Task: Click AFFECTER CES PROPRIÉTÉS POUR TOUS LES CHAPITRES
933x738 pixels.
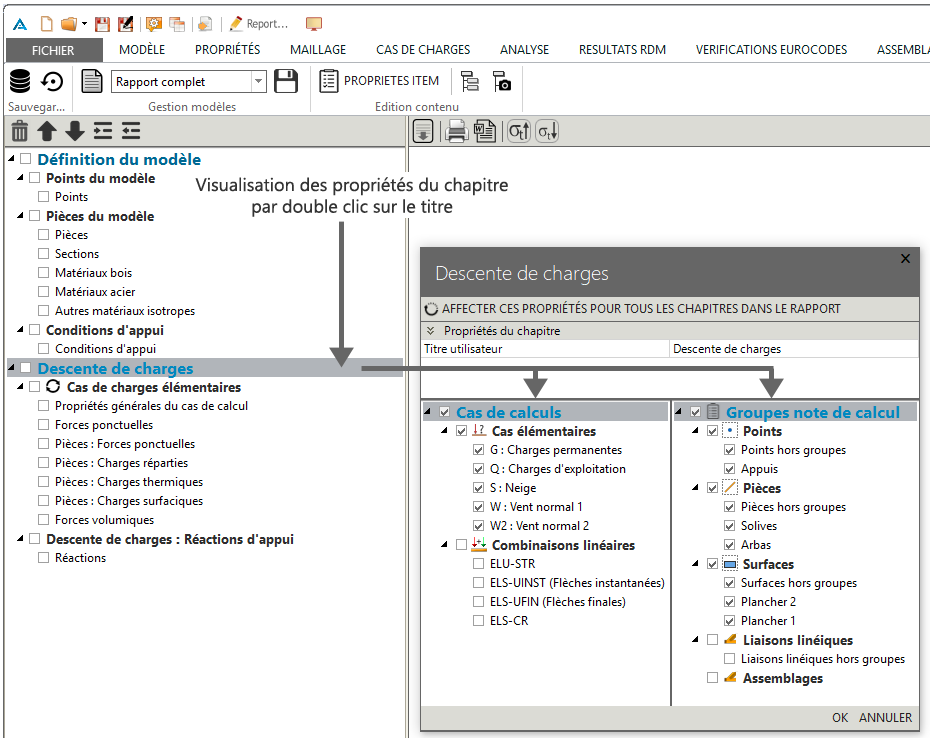Action: click(x=633, y=309)
